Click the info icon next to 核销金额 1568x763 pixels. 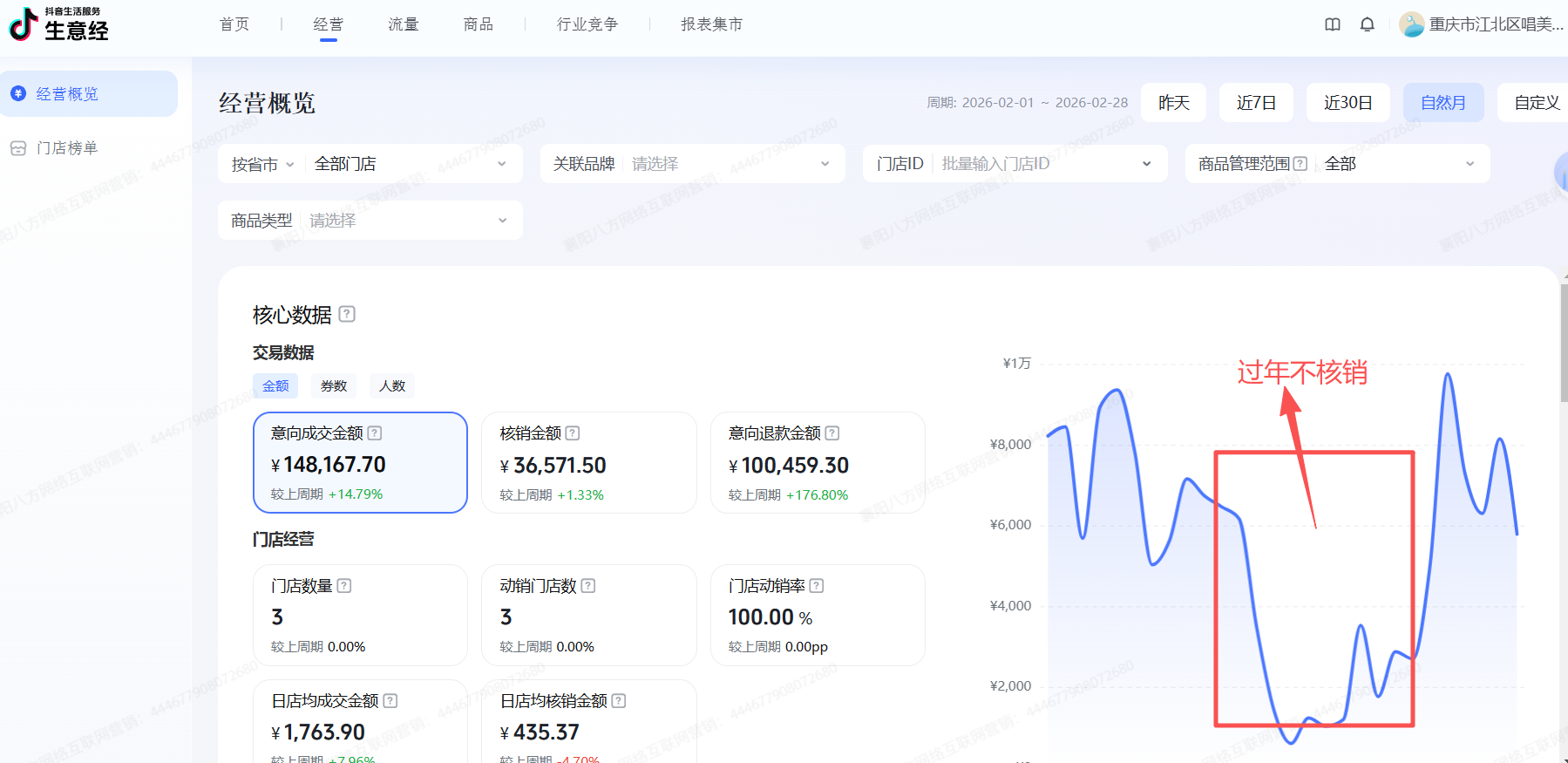(573, 433)
